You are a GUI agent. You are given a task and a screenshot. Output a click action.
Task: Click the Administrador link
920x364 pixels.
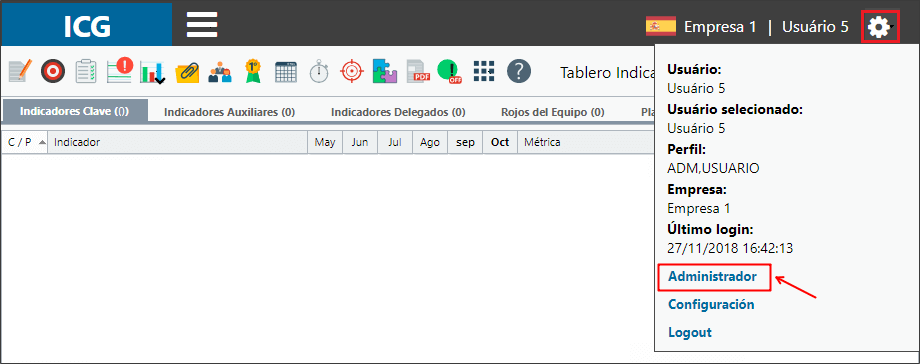pyautogui.click(x=713, y=277)
